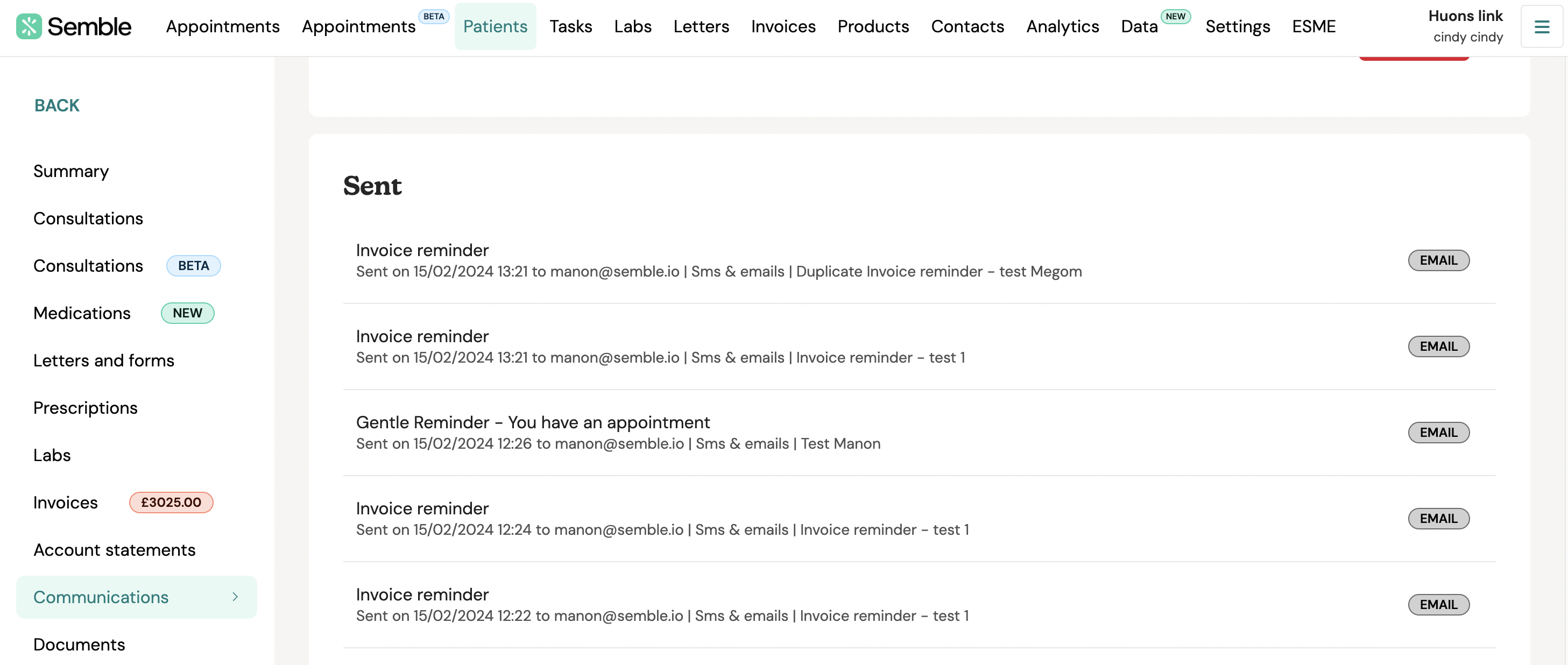Open the Contacts menu item
The height and width of the screenshot is (665, 1568).
coord(968,26)
